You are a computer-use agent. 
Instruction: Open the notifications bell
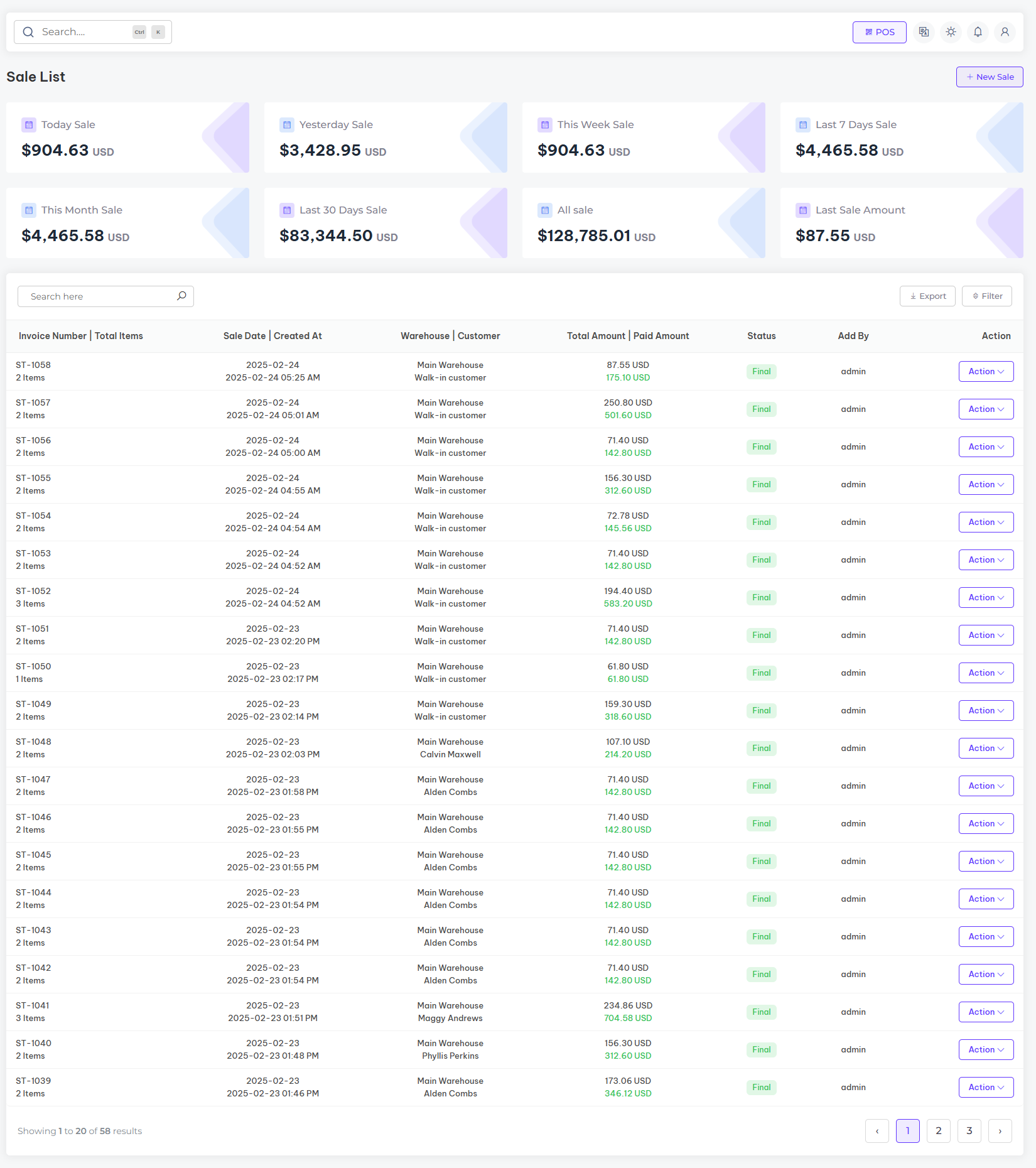[978, 32]
